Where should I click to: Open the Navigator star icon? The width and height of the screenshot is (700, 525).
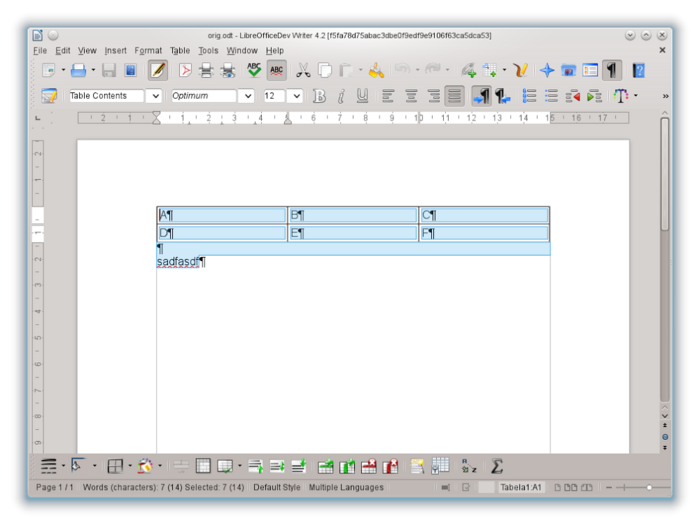pos(547,70)
